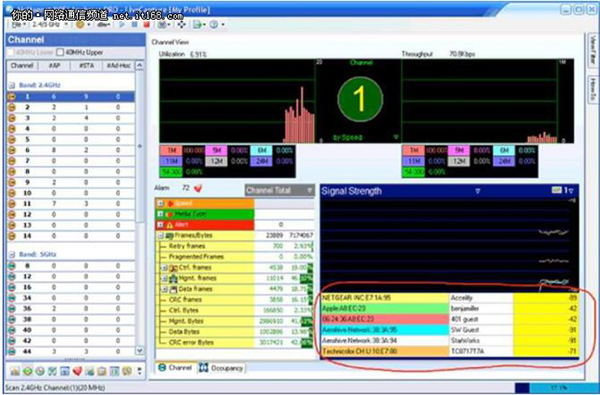Click the red heart icon in bottom icon strip

(77, 371)
